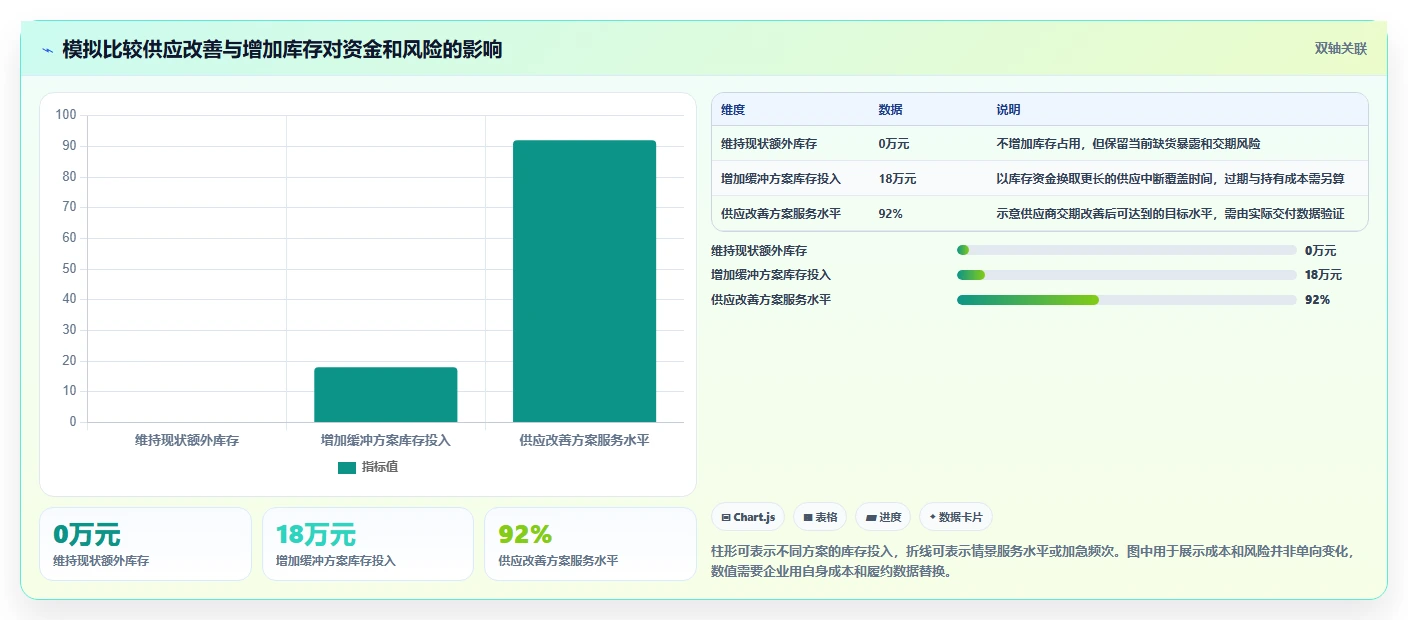1408x620 pixels.
Task: Click the 增加缓冲方案库存投入 x-axis label
Action: click(x=386, y=440)
